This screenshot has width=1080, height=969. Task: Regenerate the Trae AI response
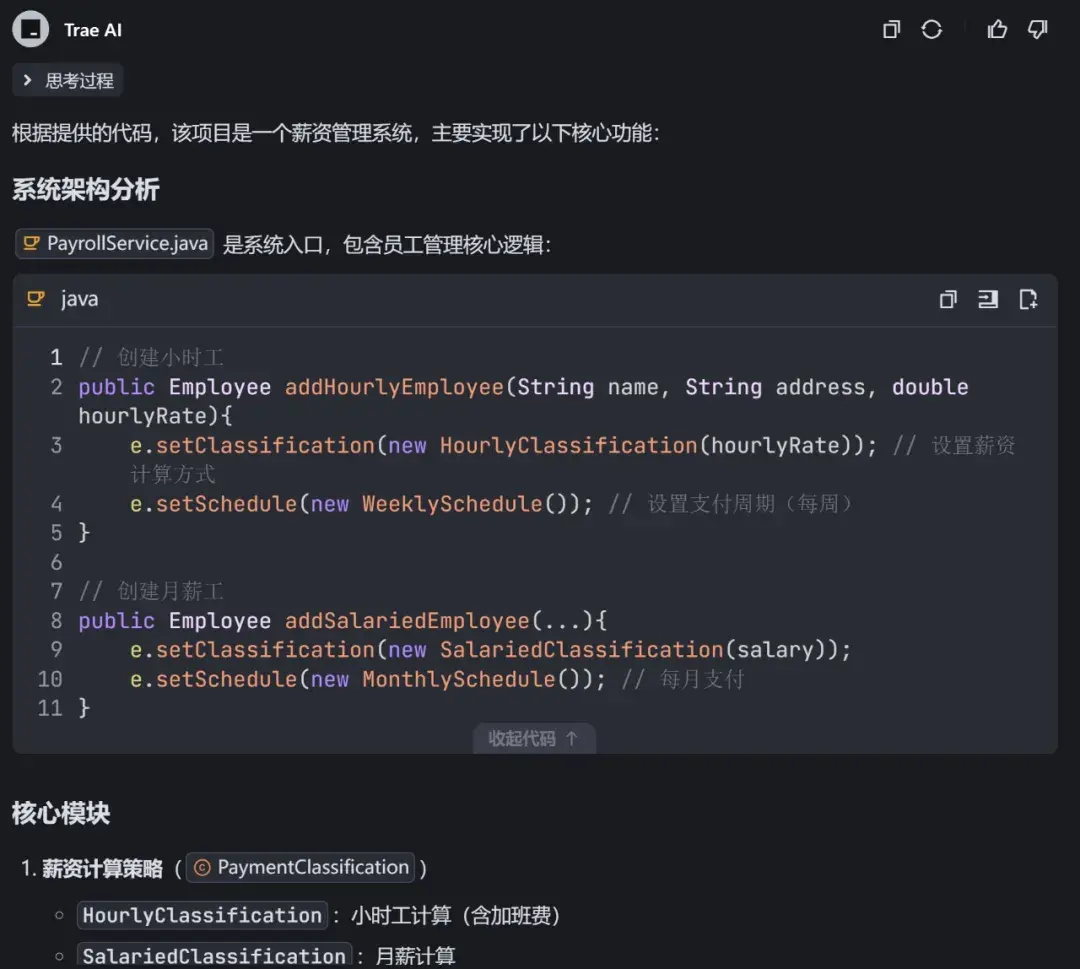point(932,29)
